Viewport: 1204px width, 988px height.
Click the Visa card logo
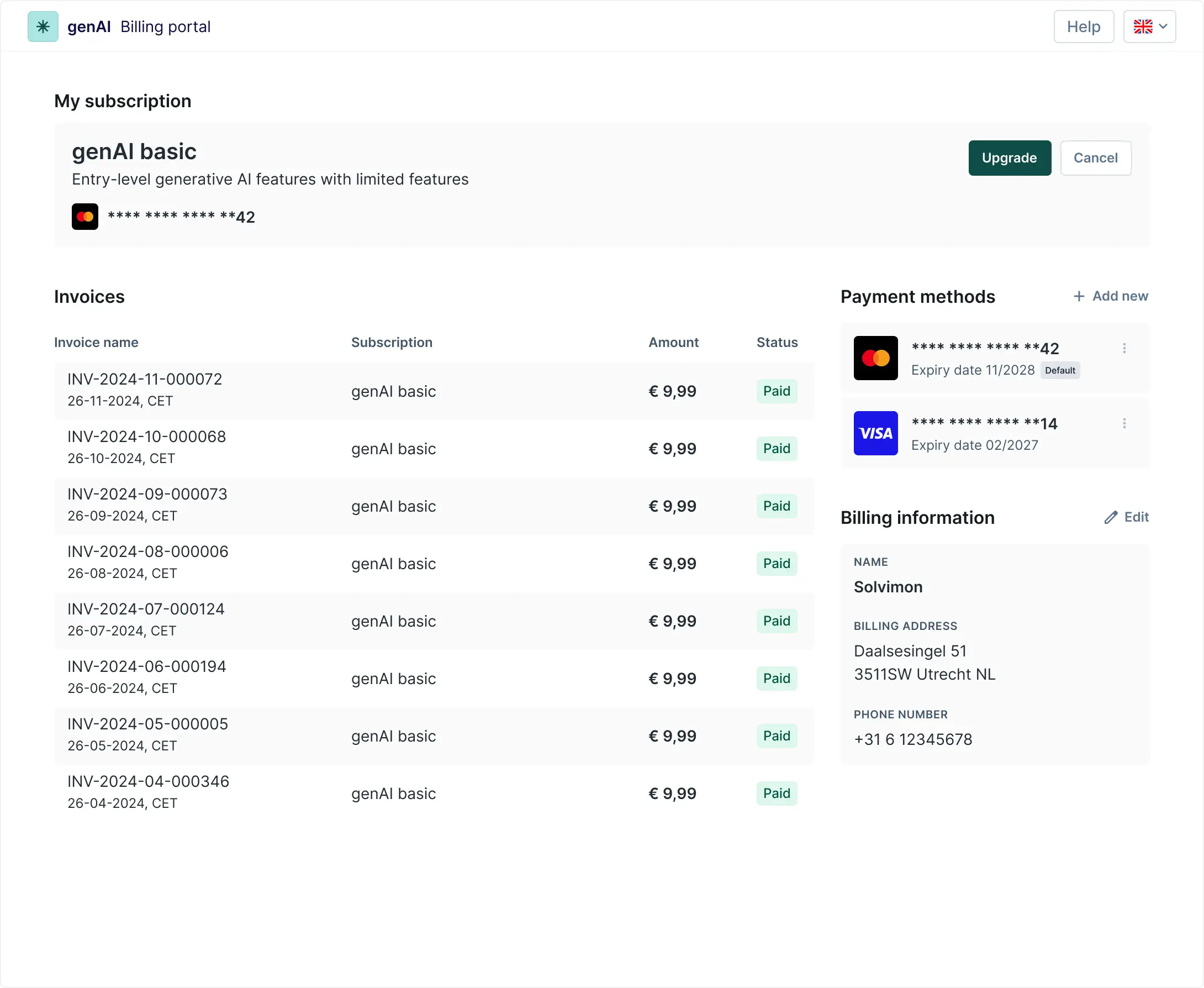pyautogui.click(x=875, y=433)
